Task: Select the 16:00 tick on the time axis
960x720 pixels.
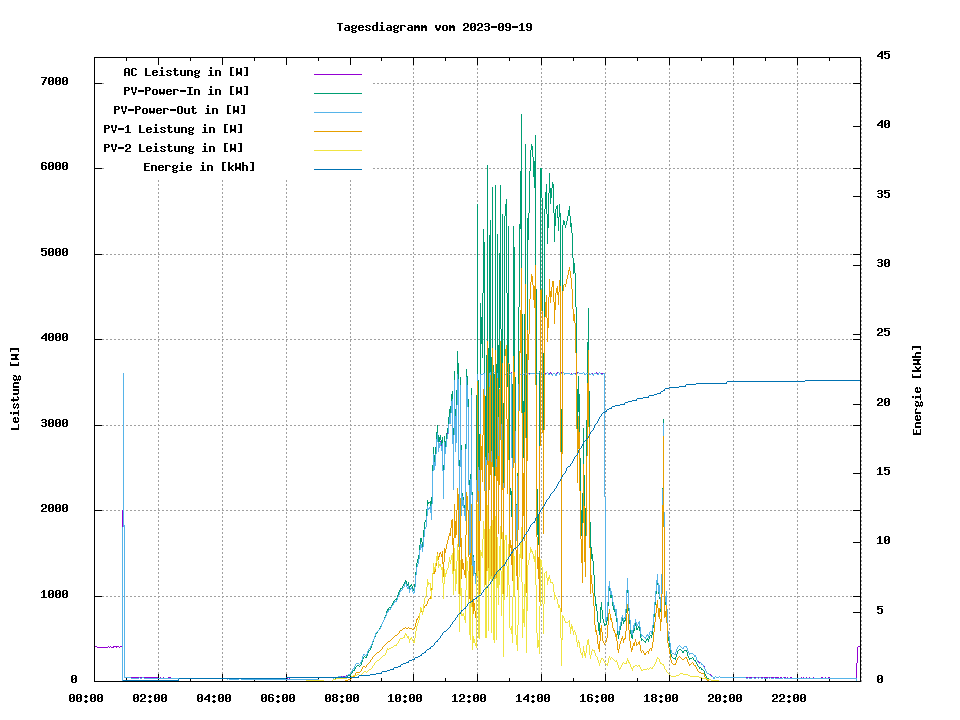Action: pyautogui.click(x=596, y=698)
